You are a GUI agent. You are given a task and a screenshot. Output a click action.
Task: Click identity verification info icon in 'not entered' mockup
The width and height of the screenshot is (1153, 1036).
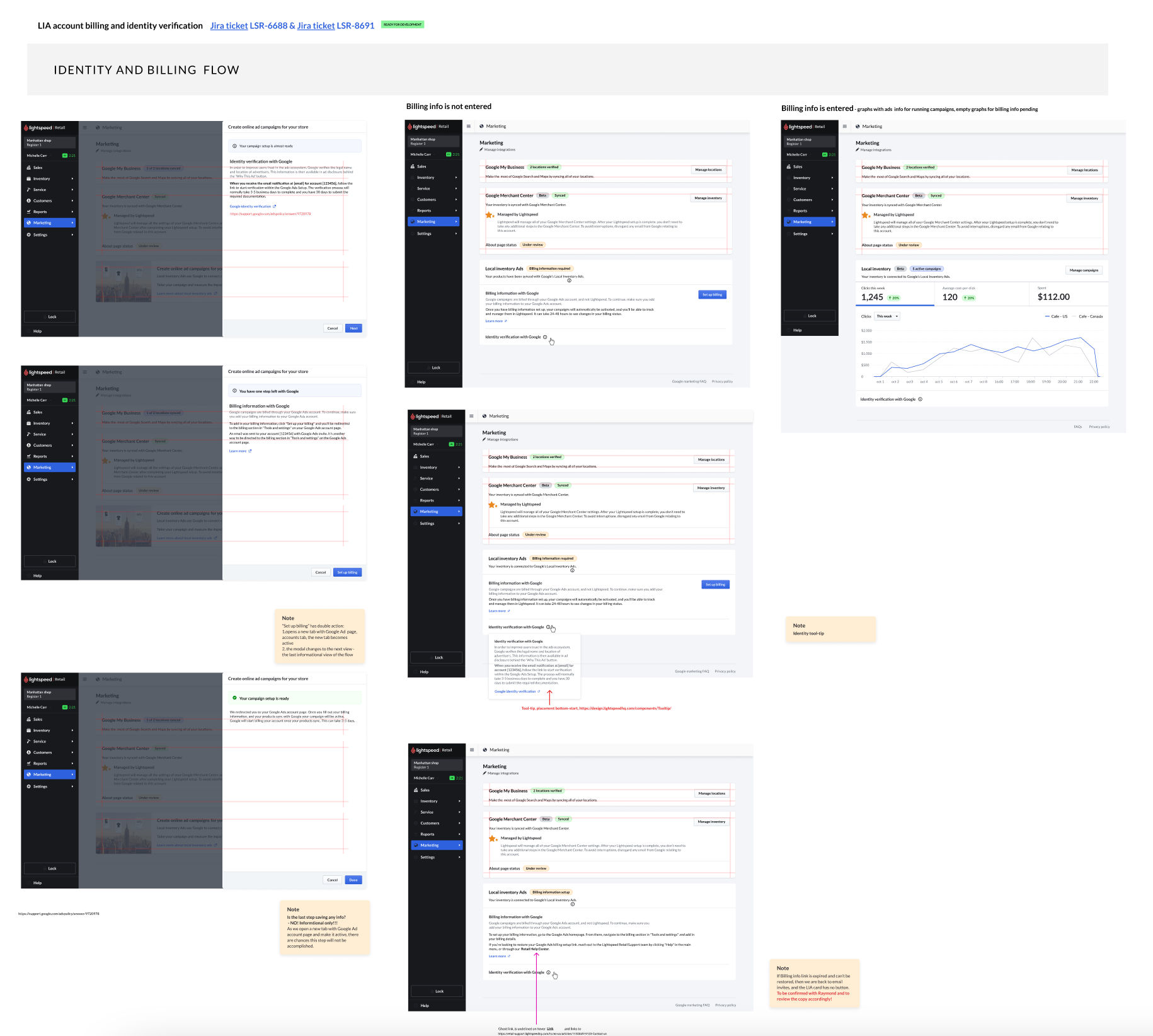pos(545,337)
